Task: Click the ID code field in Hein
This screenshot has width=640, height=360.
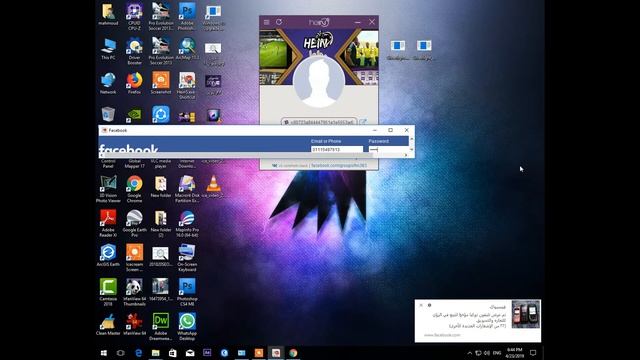Action: 319,122
